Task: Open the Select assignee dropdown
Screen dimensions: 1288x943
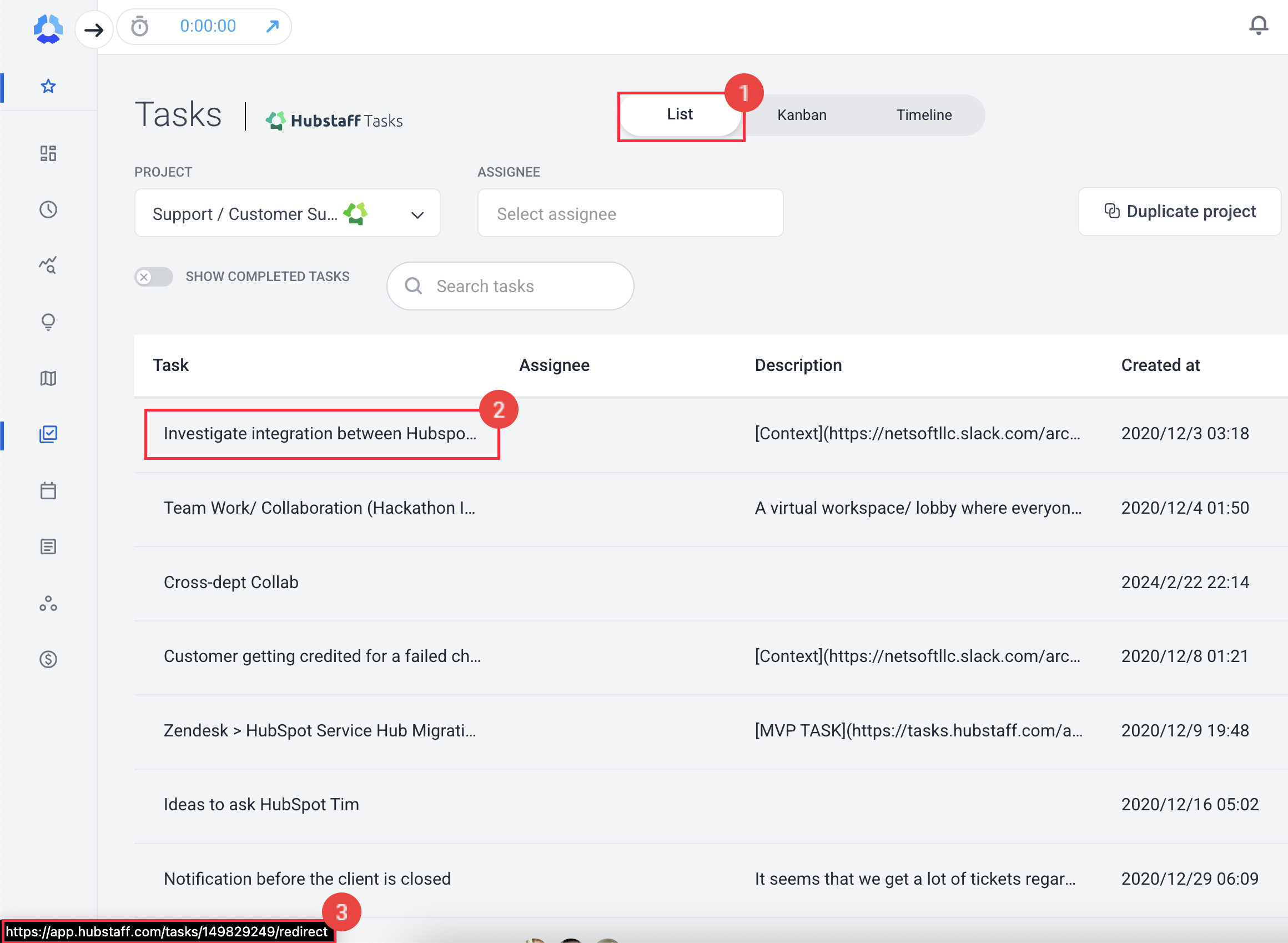Action: point(630,213)
